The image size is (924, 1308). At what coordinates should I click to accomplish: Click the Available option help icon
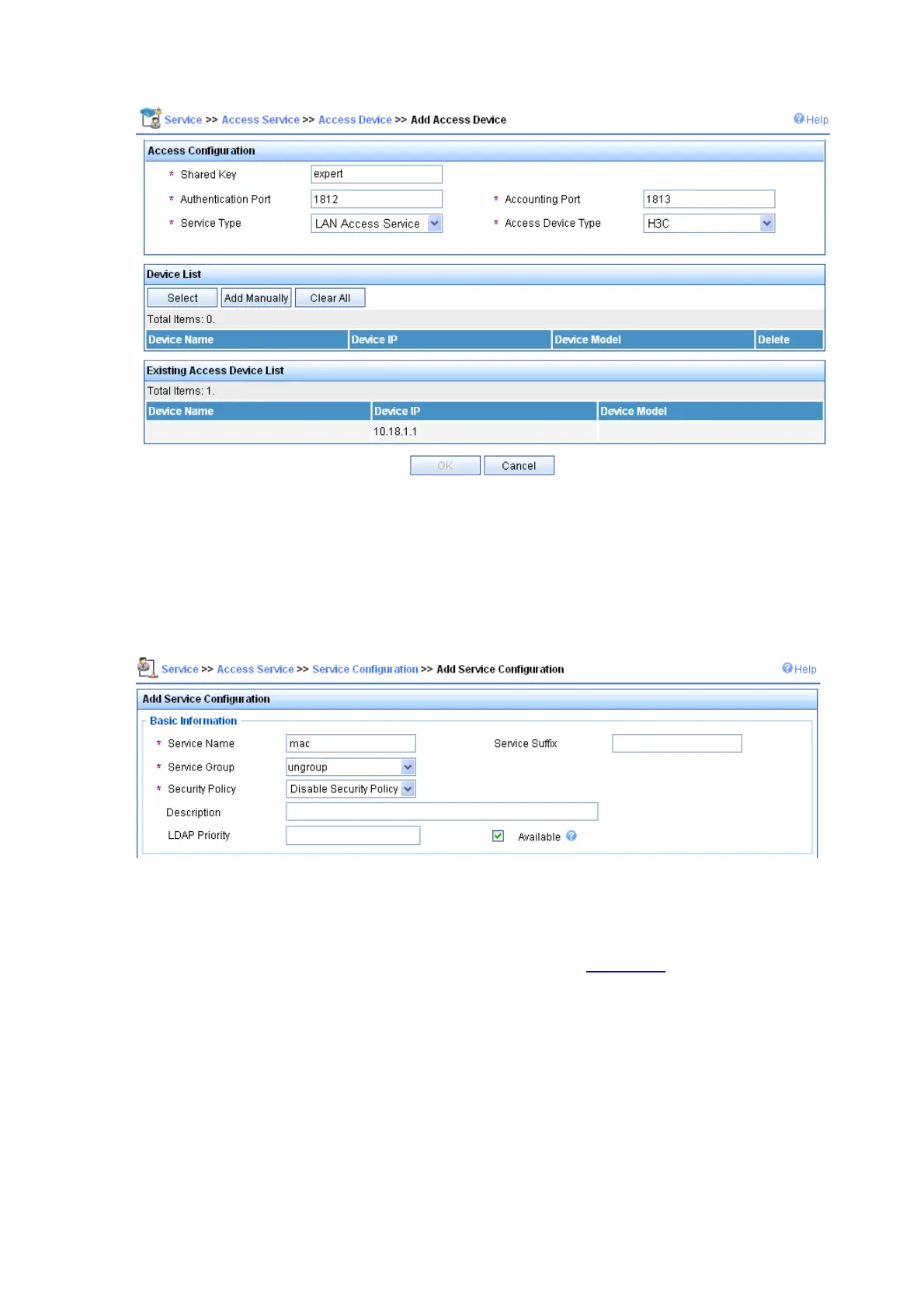(x=571, y=836)
